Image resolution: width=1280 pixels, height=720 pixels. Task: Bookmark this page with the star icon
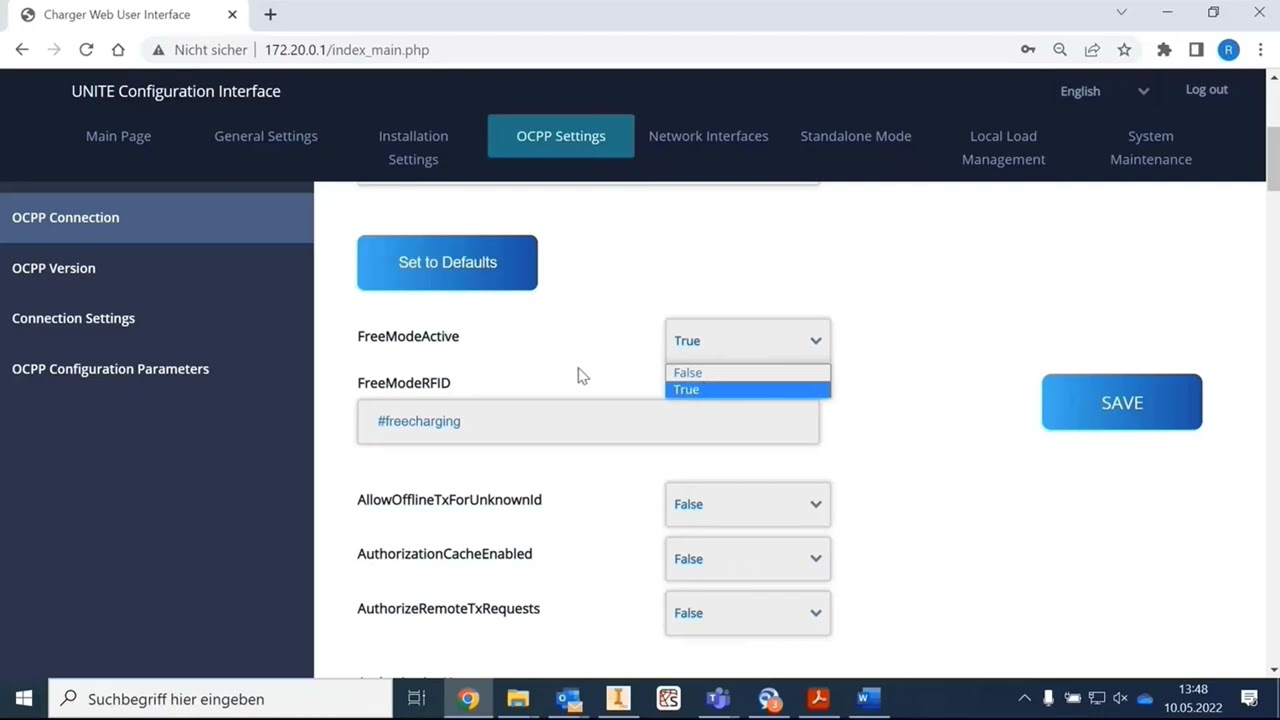click(1124, 50)
